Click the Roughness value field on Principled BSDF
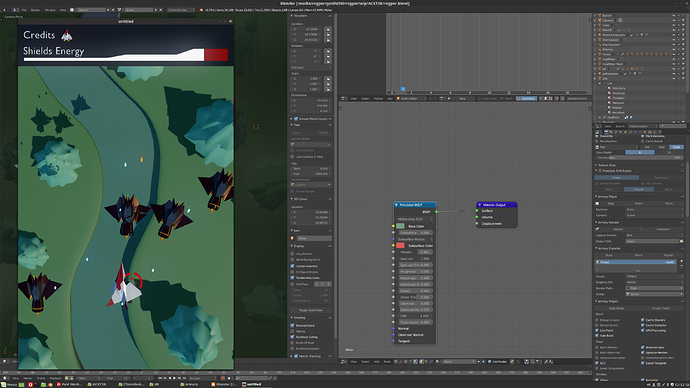690x388 pixels. (415, 271)
